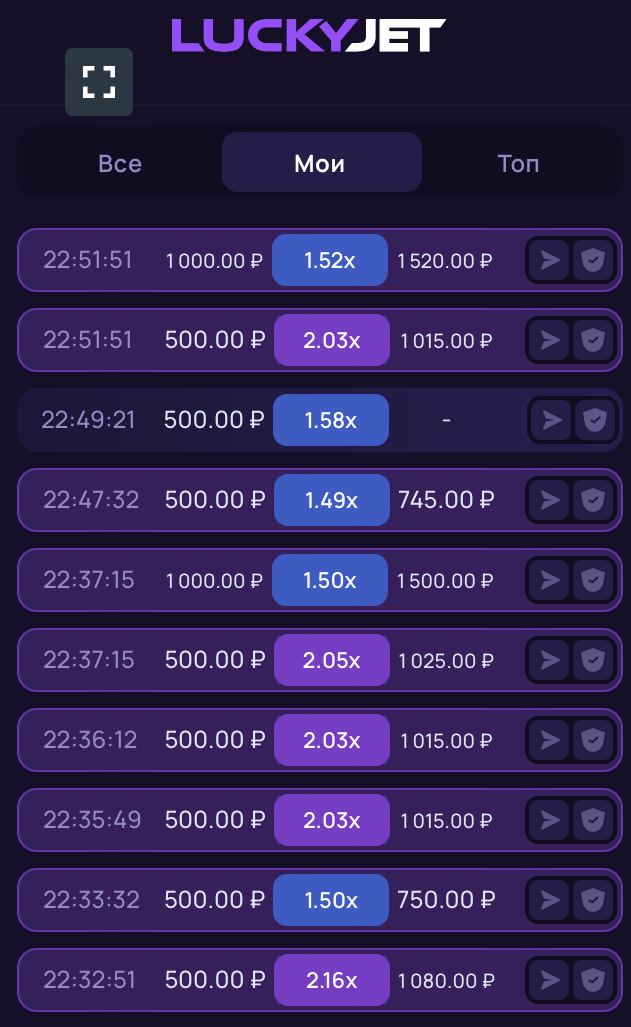This screenshot has height=1027, width=631.
Task: Share the 2.05x bet round
Action: tap(549, 660)
